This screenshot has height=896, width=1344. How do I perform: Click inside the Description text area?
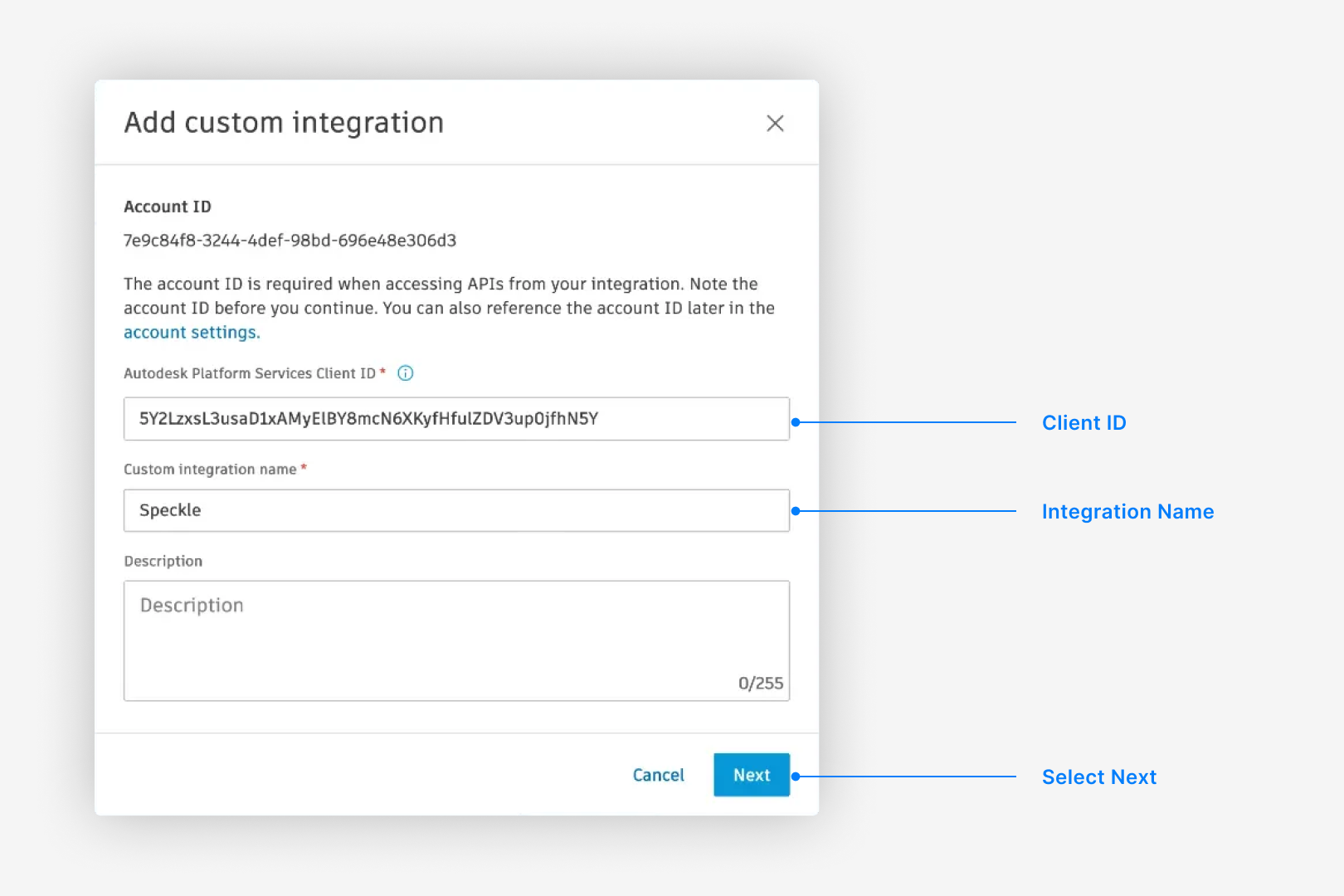(456, 639)
